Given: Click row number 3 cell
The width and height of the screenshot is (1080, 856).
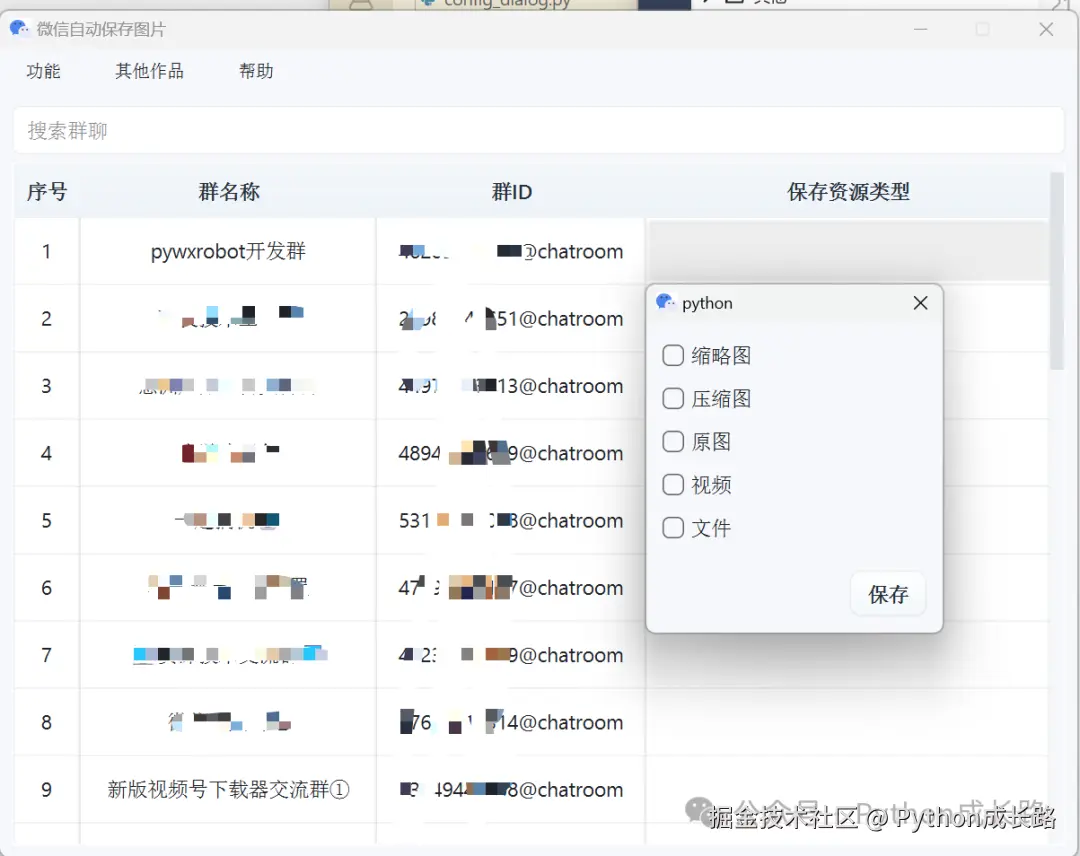Looking at the screenshot, I should (x=47, y=386).
